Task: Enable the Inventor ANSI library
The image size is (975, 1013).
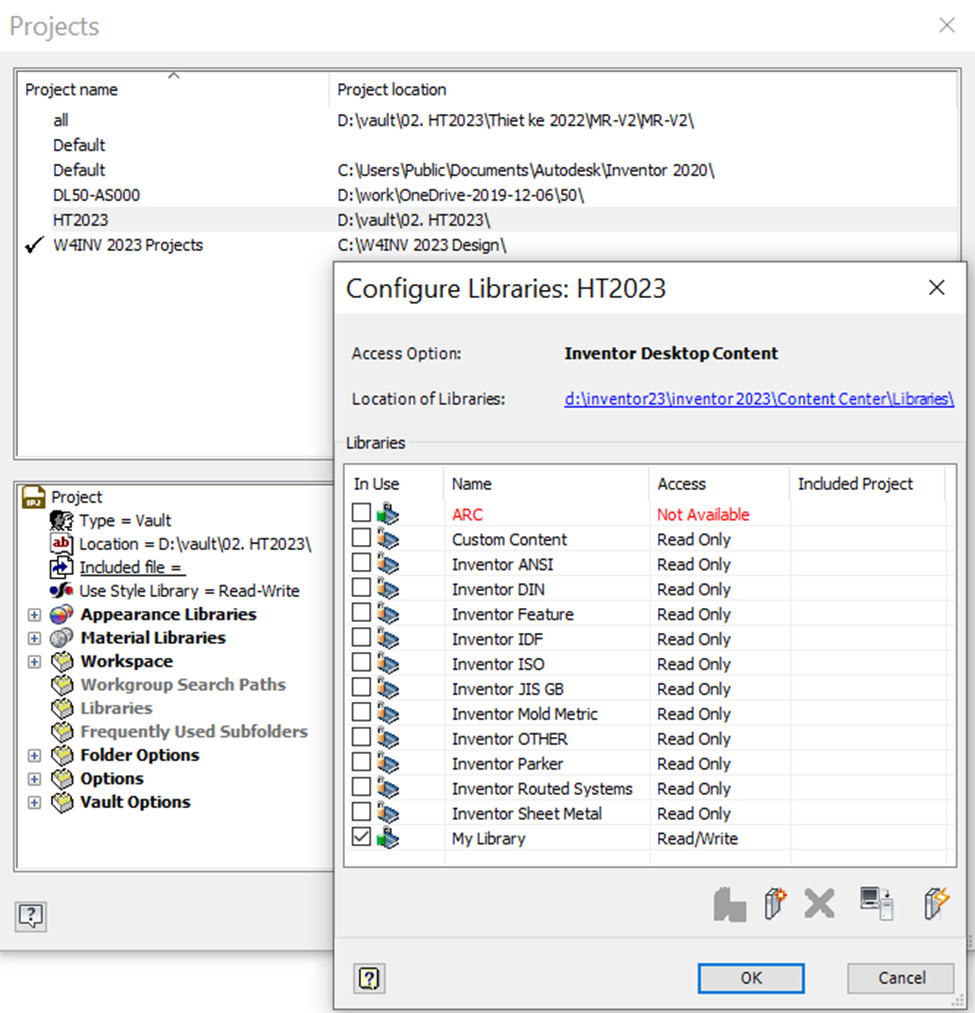Action: click(x=361, y=562)
